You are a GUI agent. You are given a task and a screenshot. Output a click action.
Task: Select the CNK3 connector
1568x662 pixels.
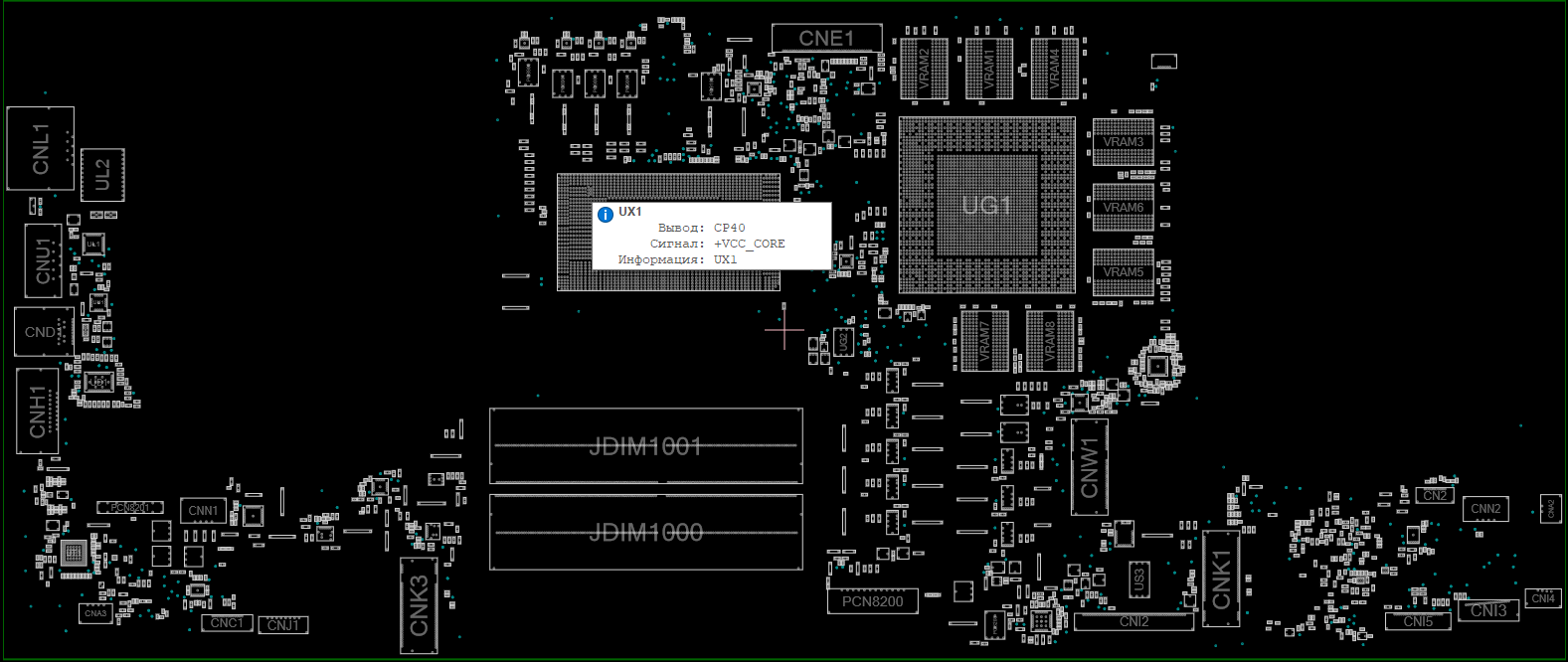coord(419,605)
